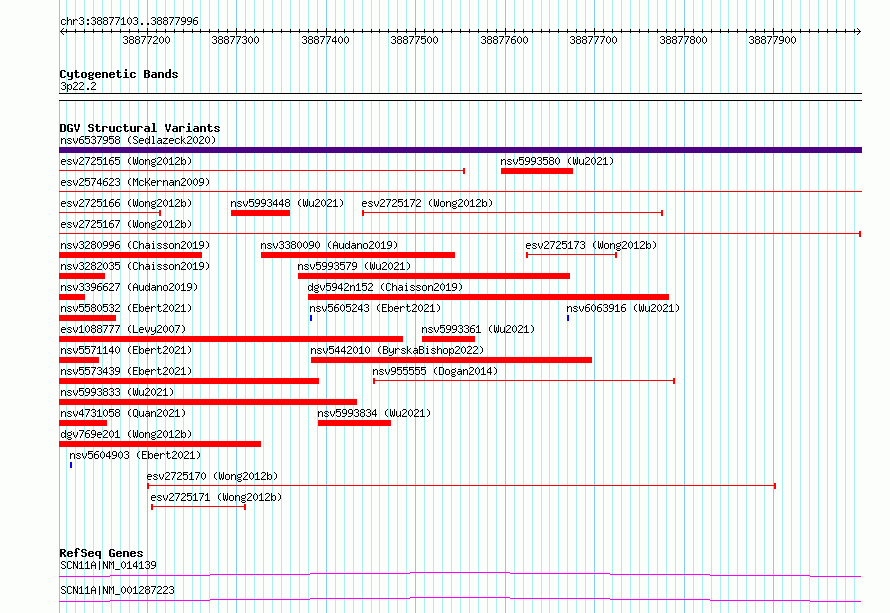Click the nsv4731058 (Quan2021) label
This screenshot has height=613, width=890.
point(123,413)
